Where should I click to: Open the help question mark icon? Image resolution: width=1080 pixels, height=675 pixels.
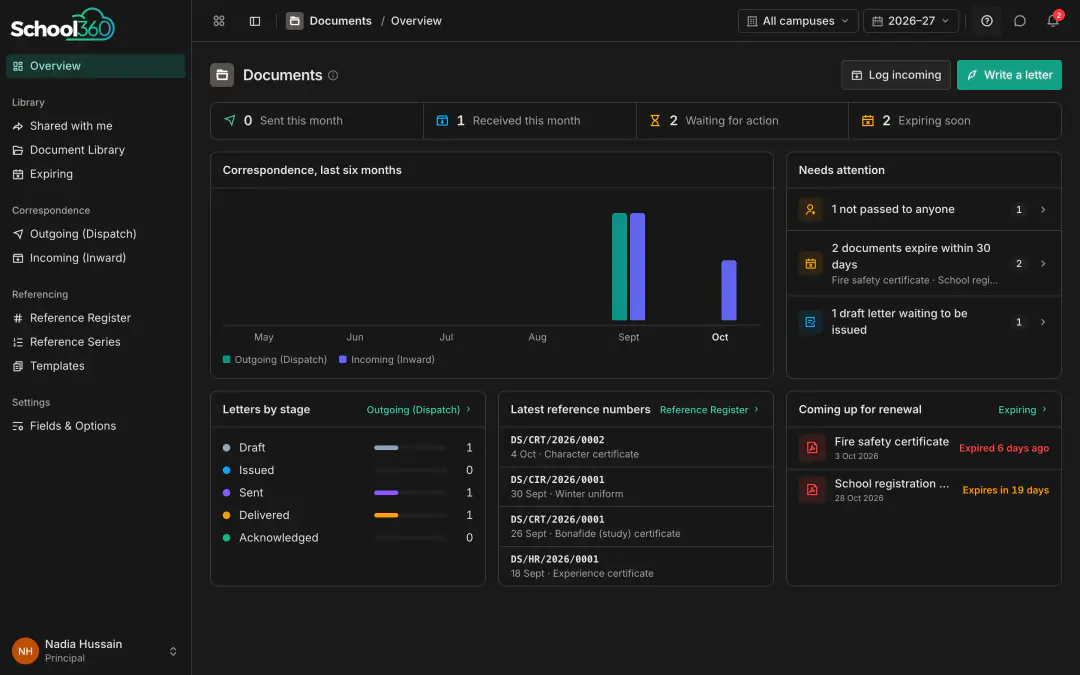987,21
